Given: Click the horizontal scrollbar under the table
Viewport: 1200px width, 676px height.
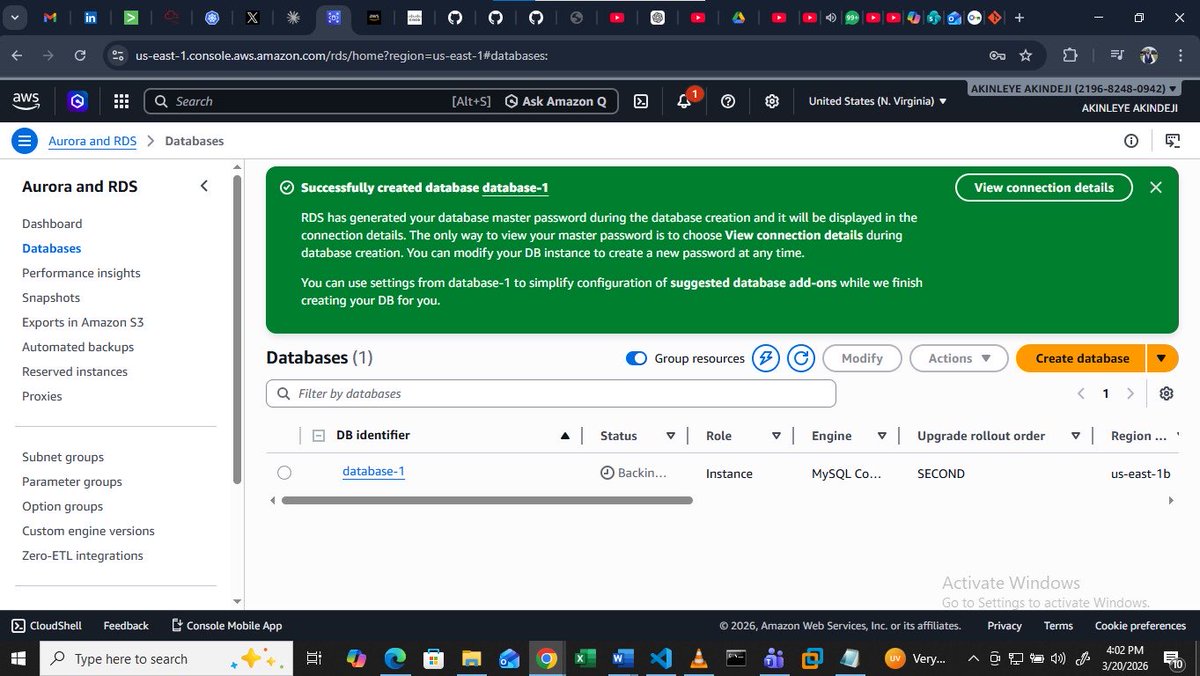Looking at the screenshot, I should pos(487,500).
